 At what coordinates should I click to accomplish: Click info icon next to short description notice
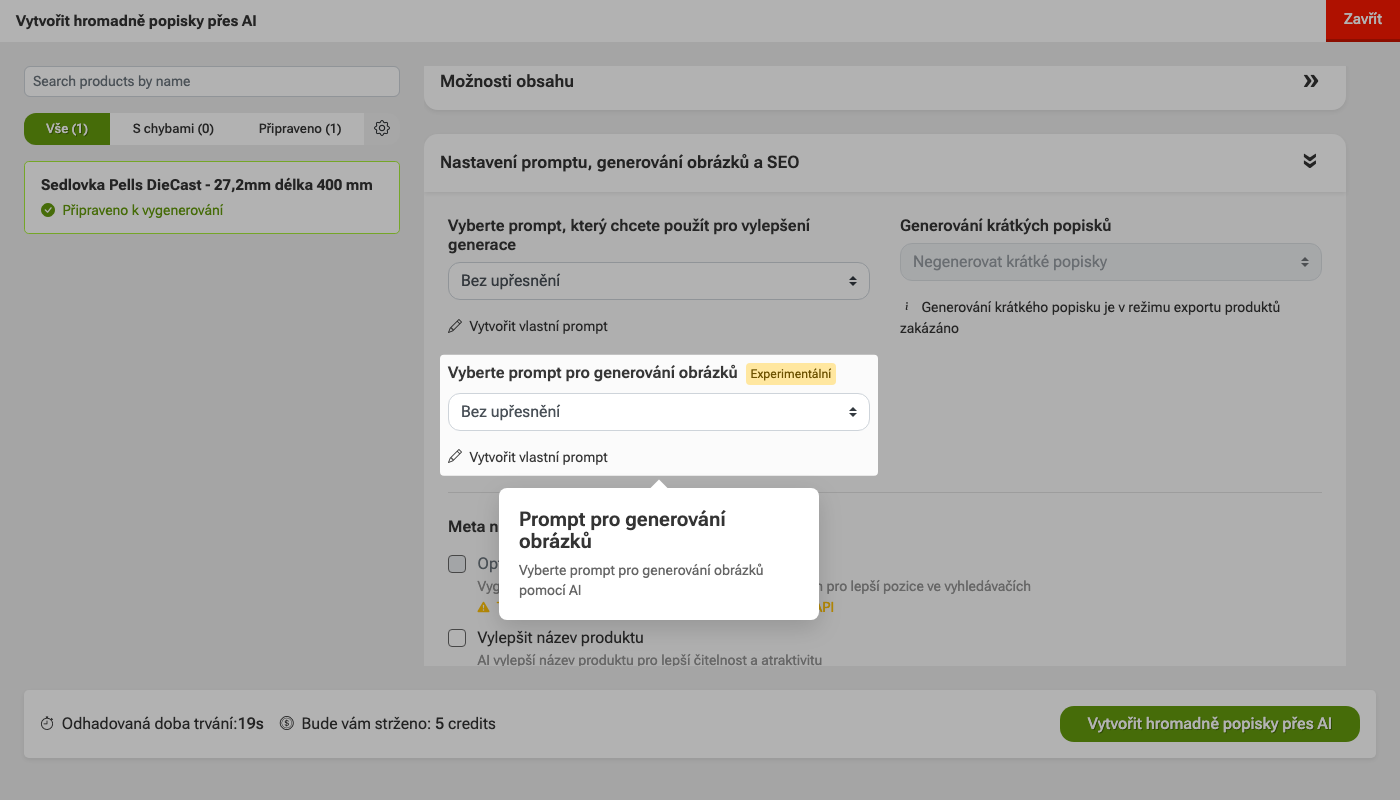click(907, 307)
